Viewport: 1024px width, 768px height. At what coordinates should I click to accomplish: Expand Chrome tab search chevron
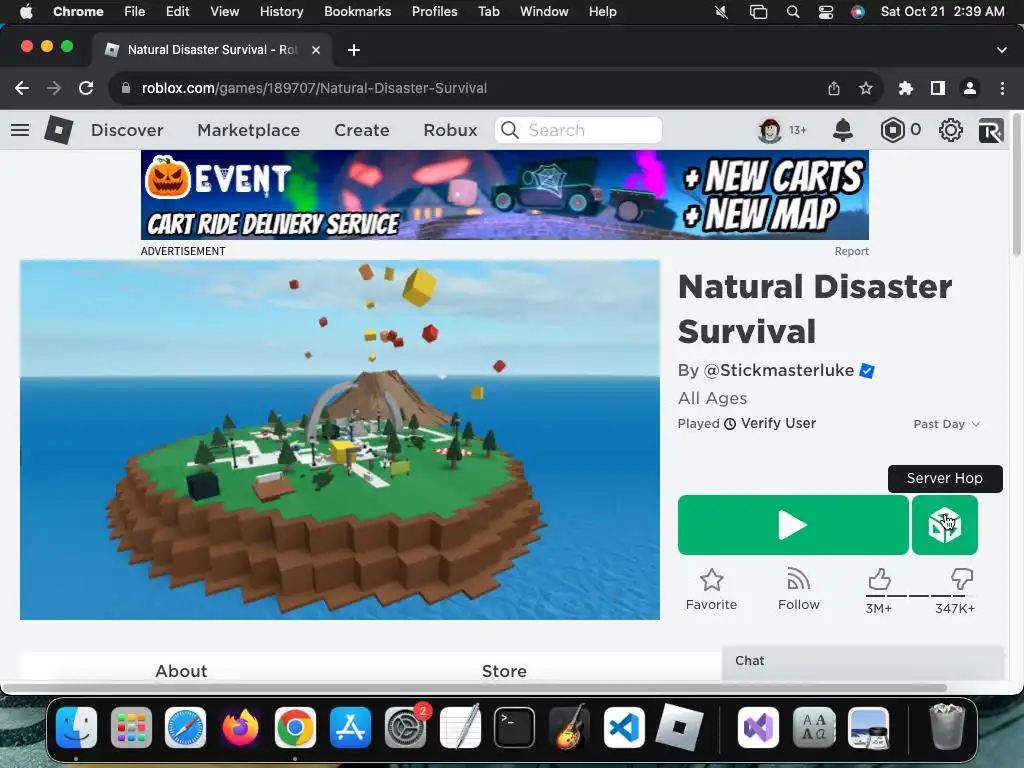pyautogui.click(x=1002, y=50)
